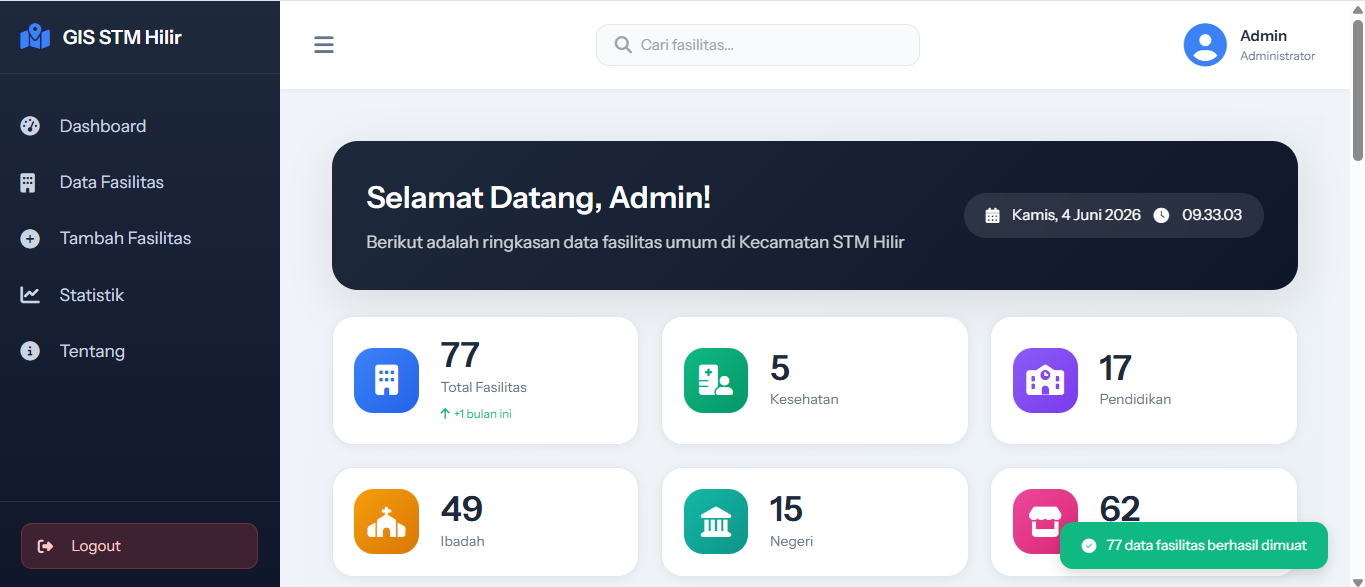Click the Tambah Fasilitas plus icon

30,239
